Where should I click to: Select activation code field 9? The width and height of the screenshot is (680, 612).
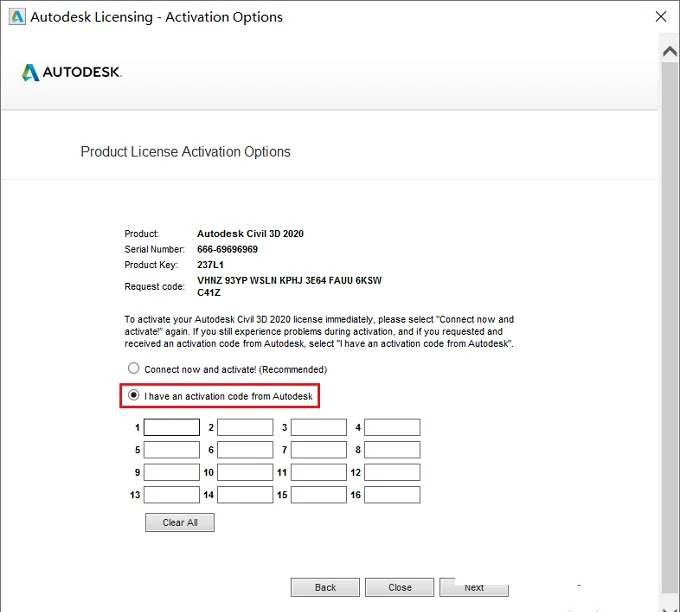pyautogui.click(x=172, y=472)
